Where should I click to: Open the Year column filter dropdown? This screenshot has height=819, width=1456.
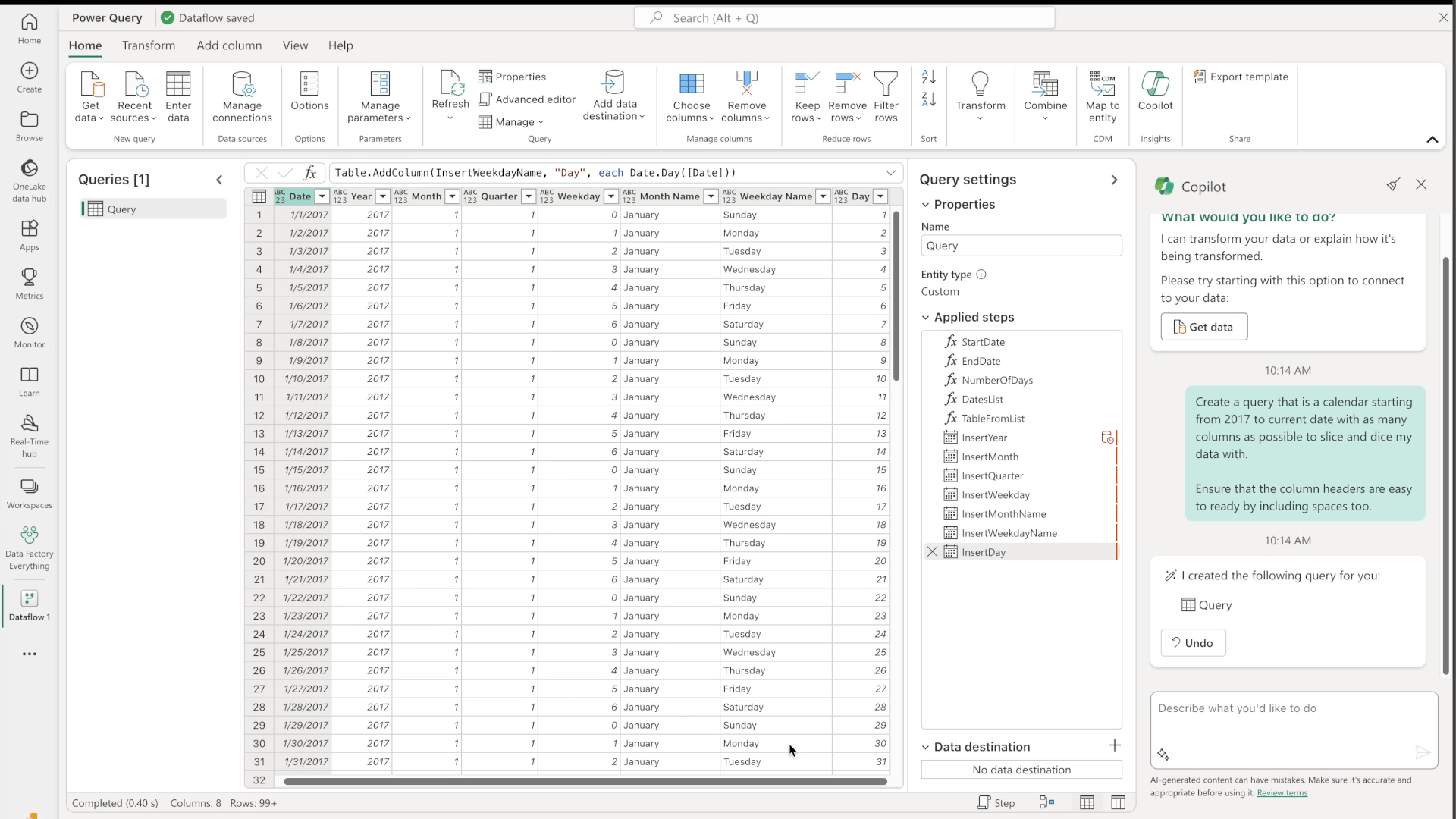[382, 196]
